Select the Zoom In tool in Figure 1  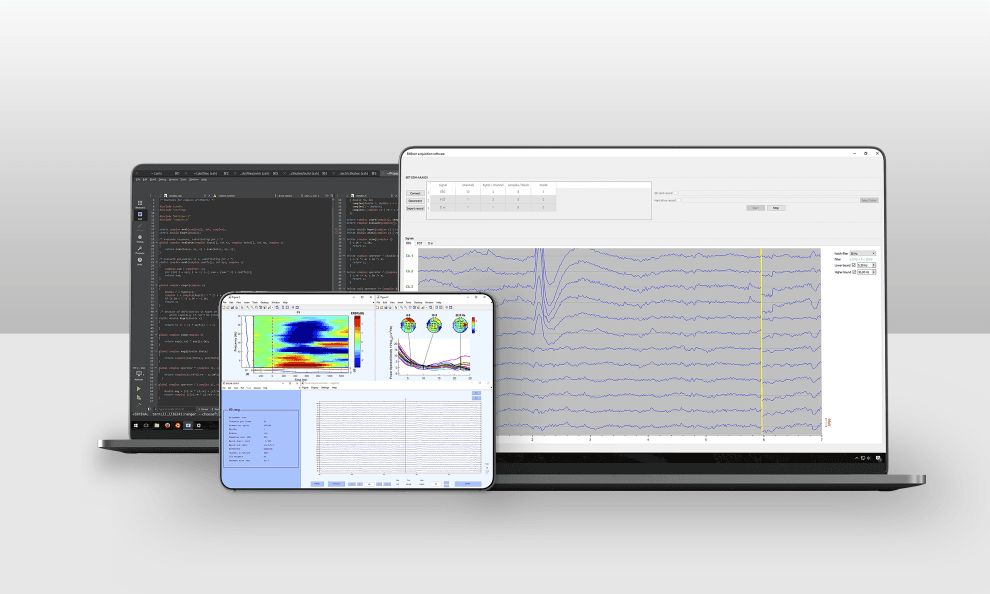pos(248,307)
